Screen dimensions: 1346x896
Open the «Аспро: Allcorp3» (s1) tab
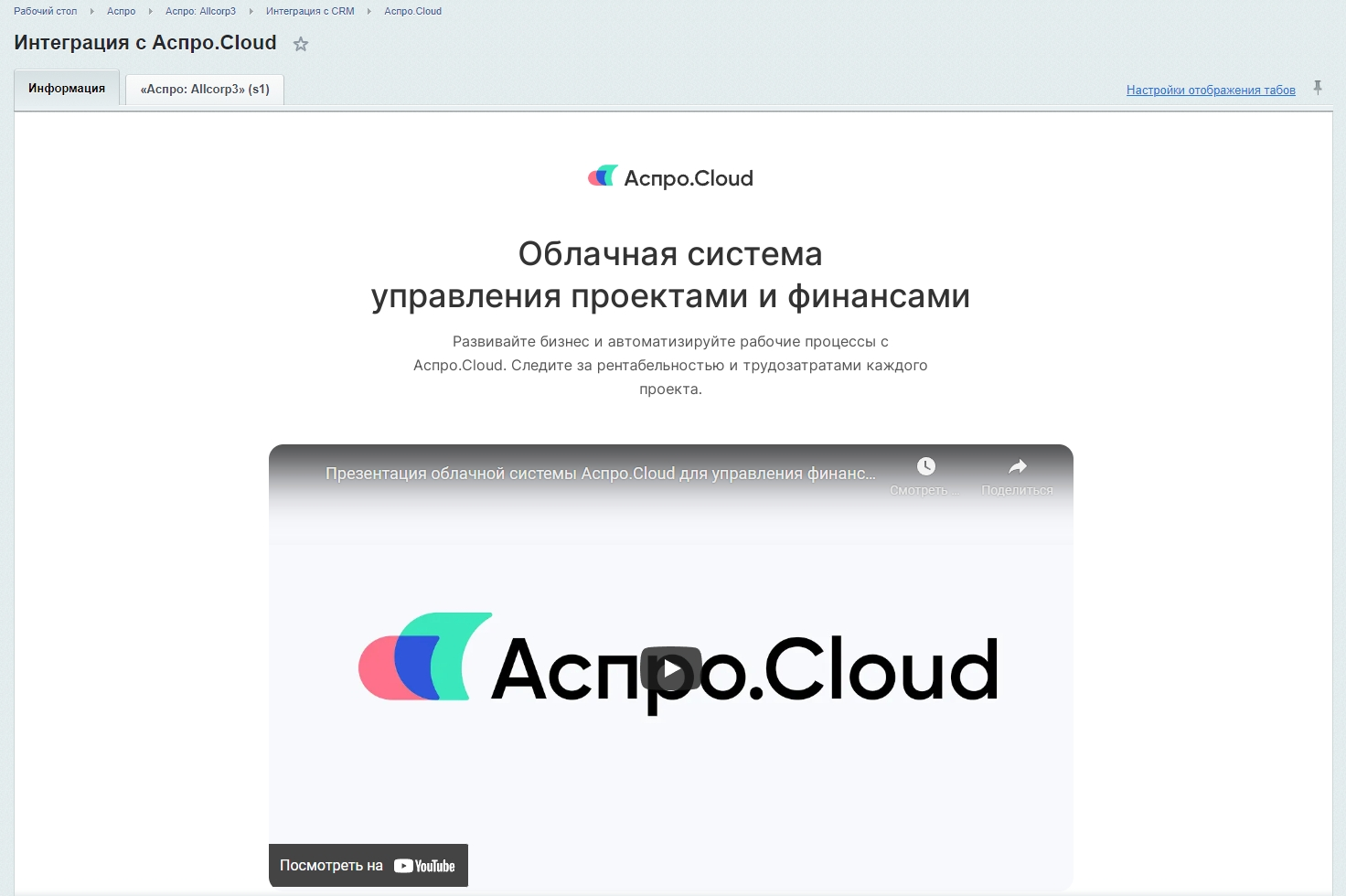tap(205, 90)
